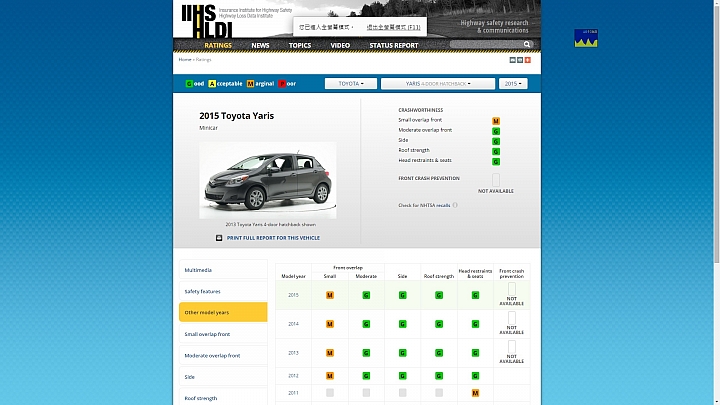Click the Front crash prevention empty rating box
The height and width of the screenshot is (405, 720).
click(x=496, y=180)
